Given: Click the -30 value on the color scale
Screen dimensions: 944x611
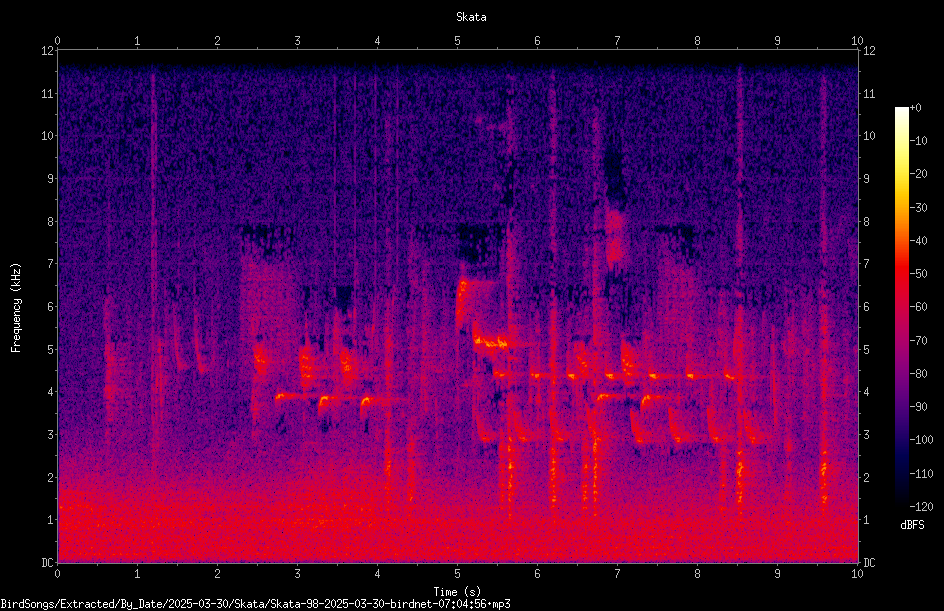Looking at the screenshot, I should coord(918,208).
